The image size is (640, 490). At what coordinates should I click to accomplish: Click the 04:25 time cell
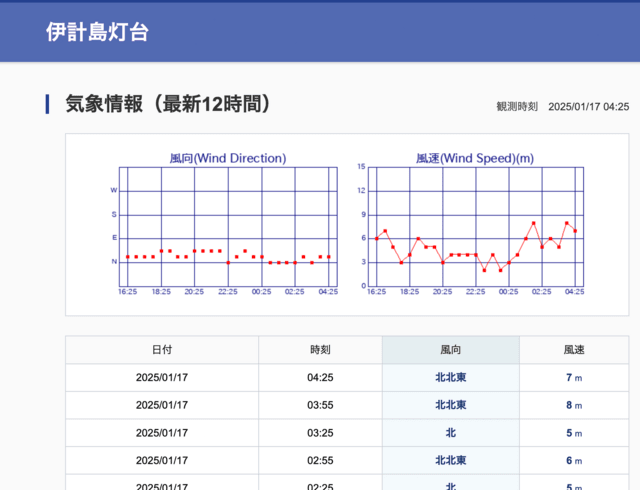[320, 377]
